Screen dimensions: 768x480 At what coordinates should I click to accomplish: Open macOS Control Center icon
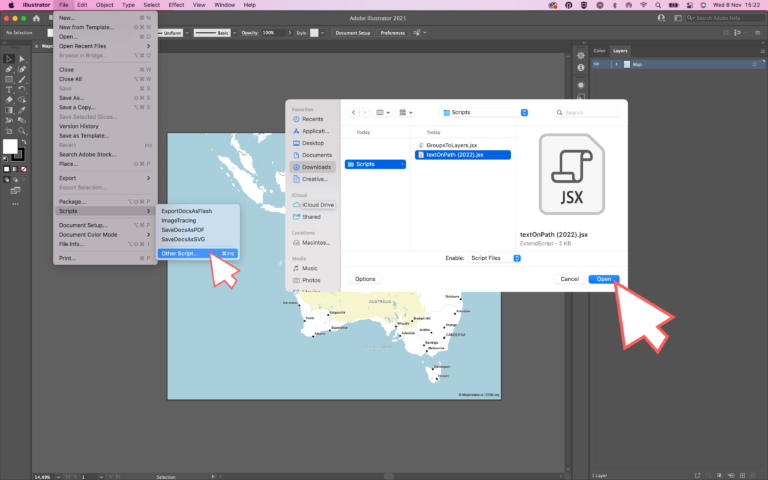tap(690, 5)
